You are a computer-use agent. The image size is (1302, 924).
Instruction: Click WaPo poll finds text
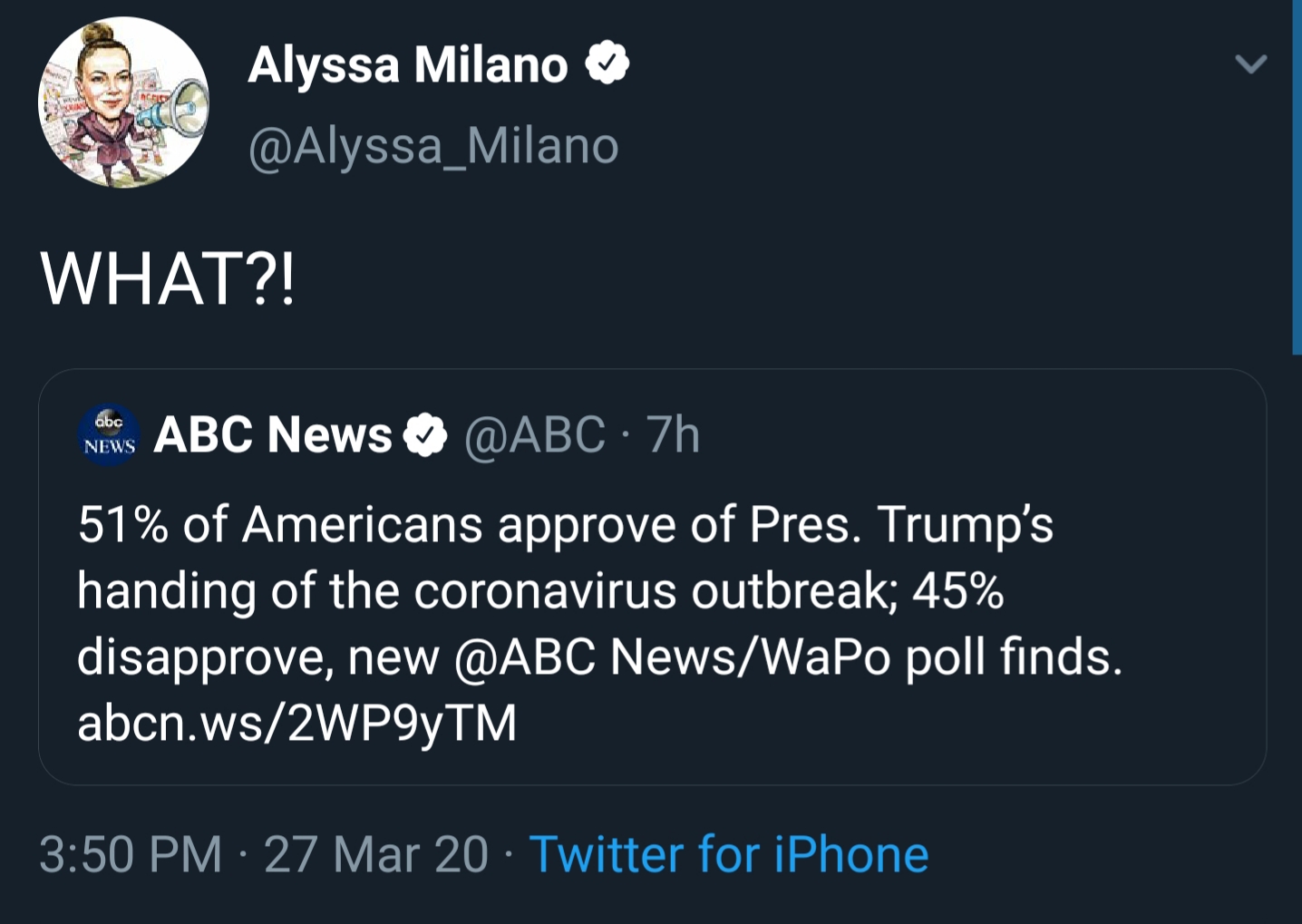pyautogui.click(x=941, y=657)
